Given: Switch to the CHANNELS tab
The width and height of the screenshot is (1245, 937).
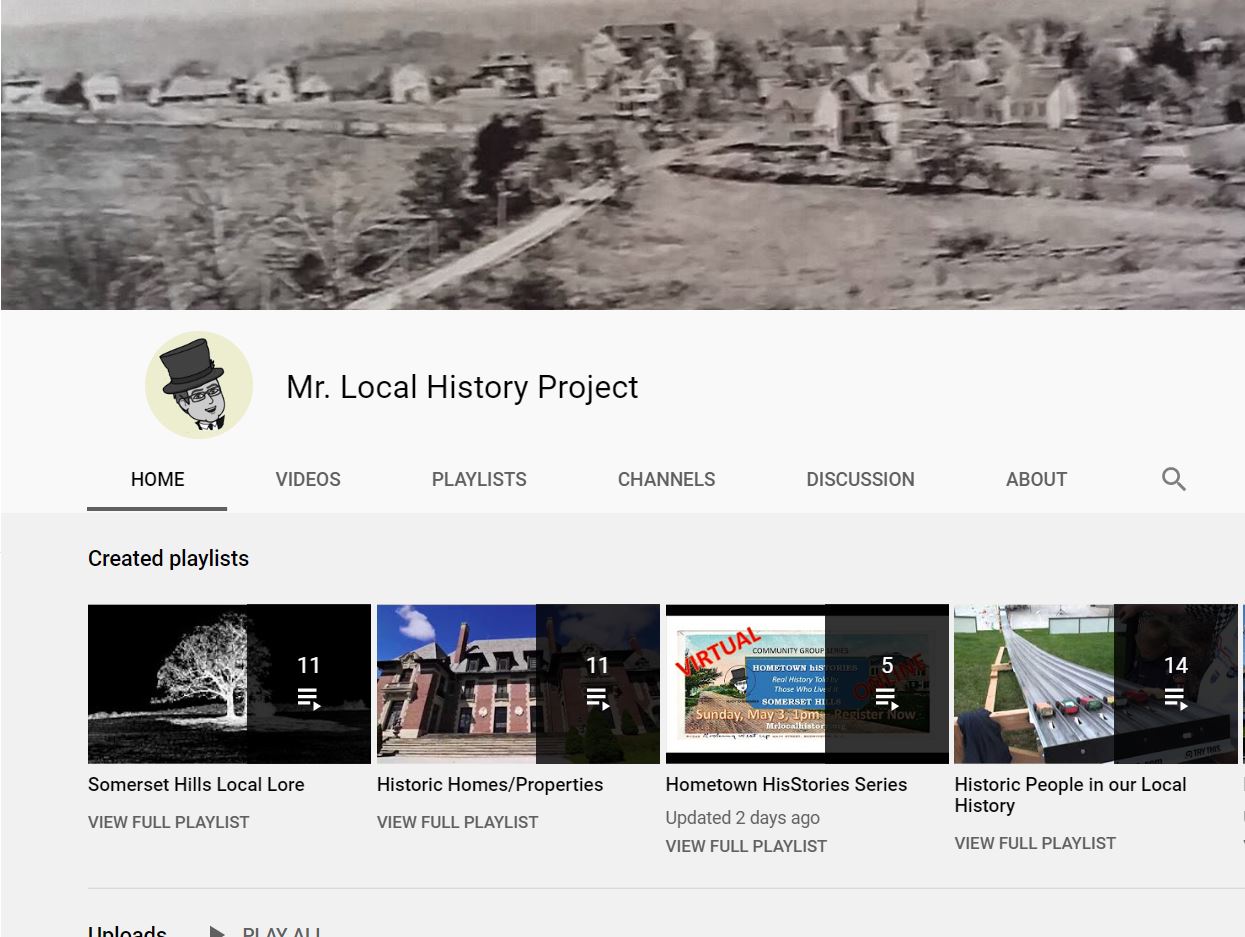Looking at the screenshot, I should click(666, 479).
